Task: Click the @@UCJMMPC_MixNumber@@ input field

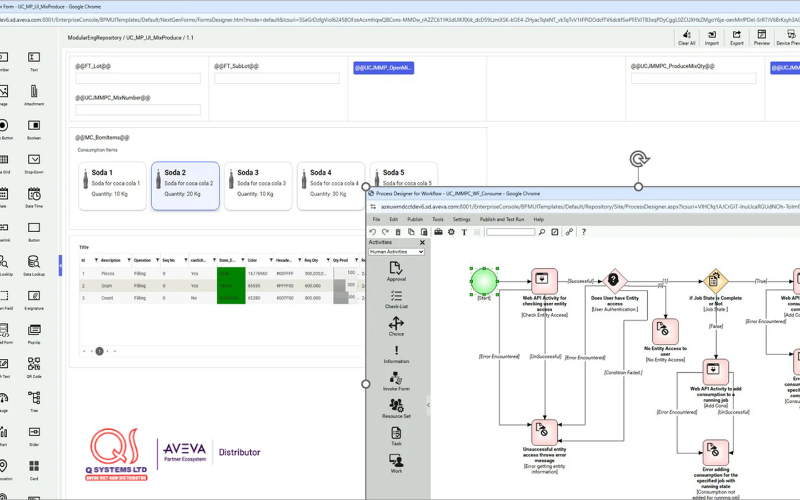Action: click(x=138, y=110)
